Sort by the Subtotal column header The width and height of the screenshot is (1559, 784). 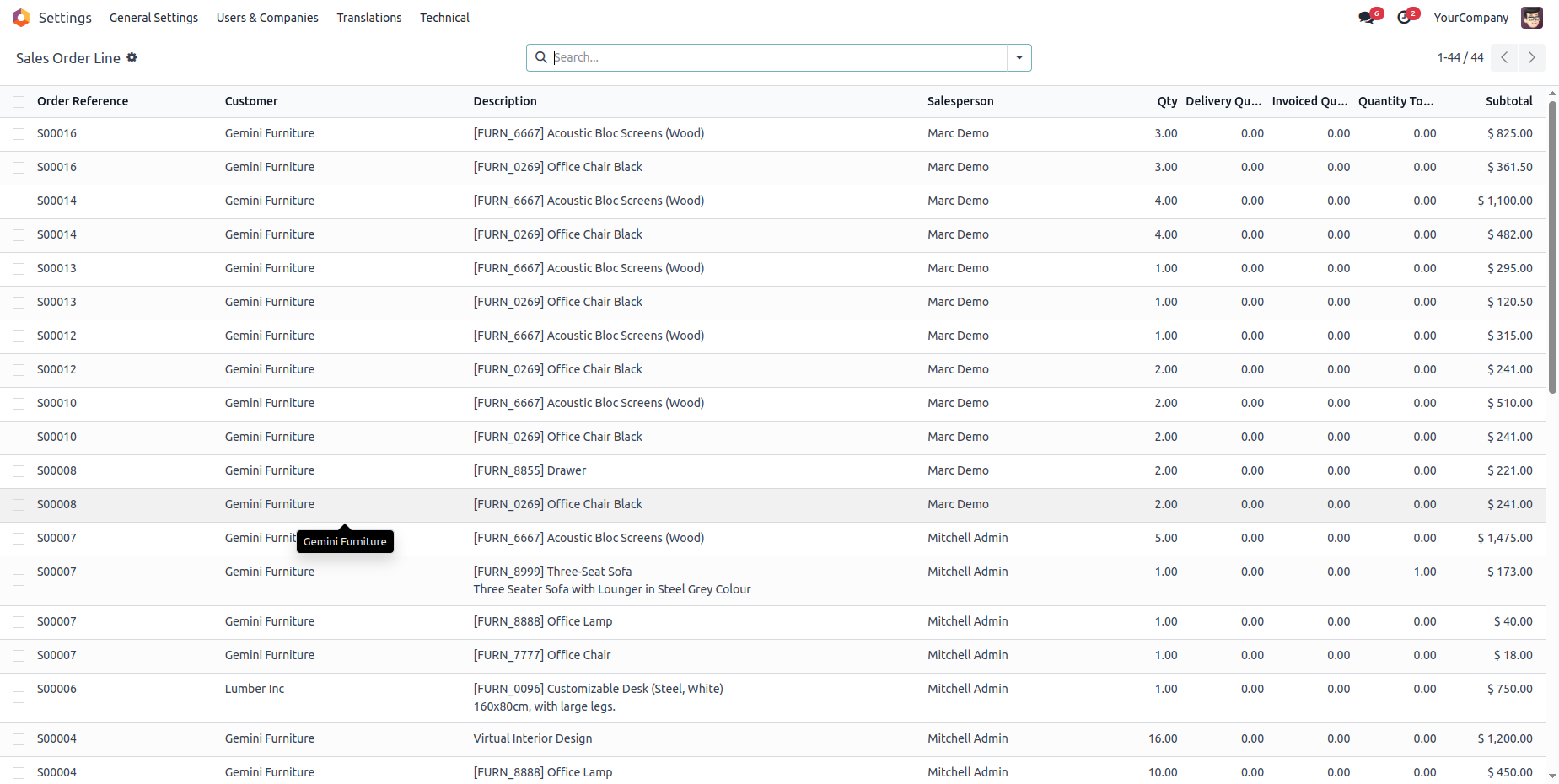pyautogui.click(x=1508, y=101)
